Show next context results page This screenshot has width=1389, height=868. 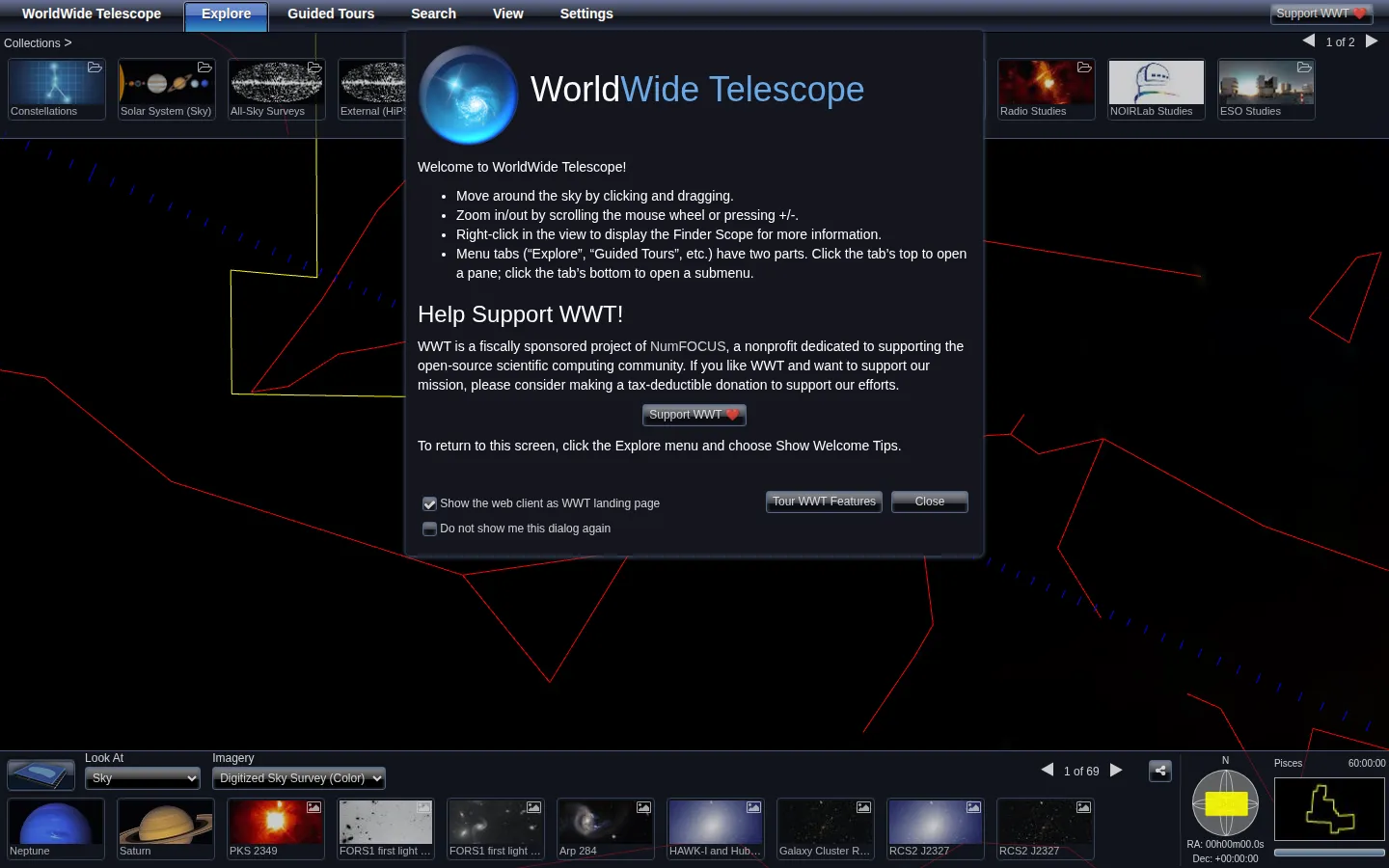[1116, 770]
